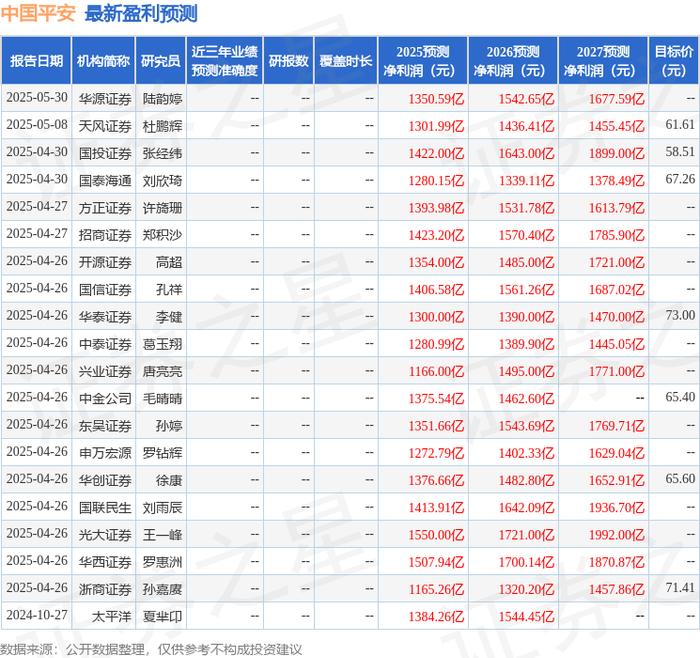Select the 2027预测净利润 column header
Screen dimensions: 700x658
click(603, 61)
